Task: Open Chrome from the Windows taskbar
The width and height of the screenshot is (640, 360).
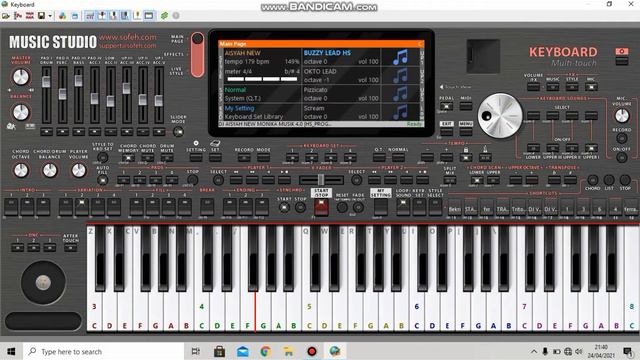Action: [265, 351]
